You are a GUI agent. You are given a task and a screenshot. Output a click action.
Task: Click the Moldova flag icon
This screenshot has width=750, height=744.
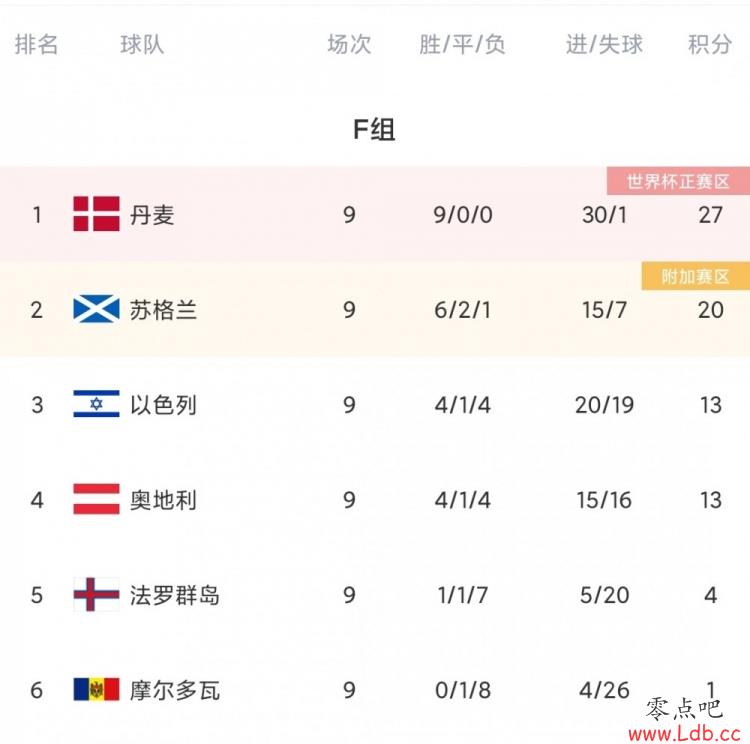[x=96, y=689]
